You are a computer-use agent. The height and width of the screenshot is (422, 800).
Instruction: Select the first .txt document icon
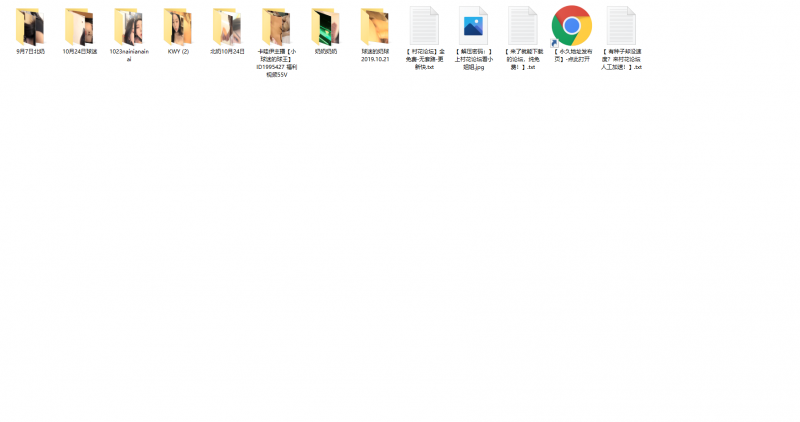(424, 26)
